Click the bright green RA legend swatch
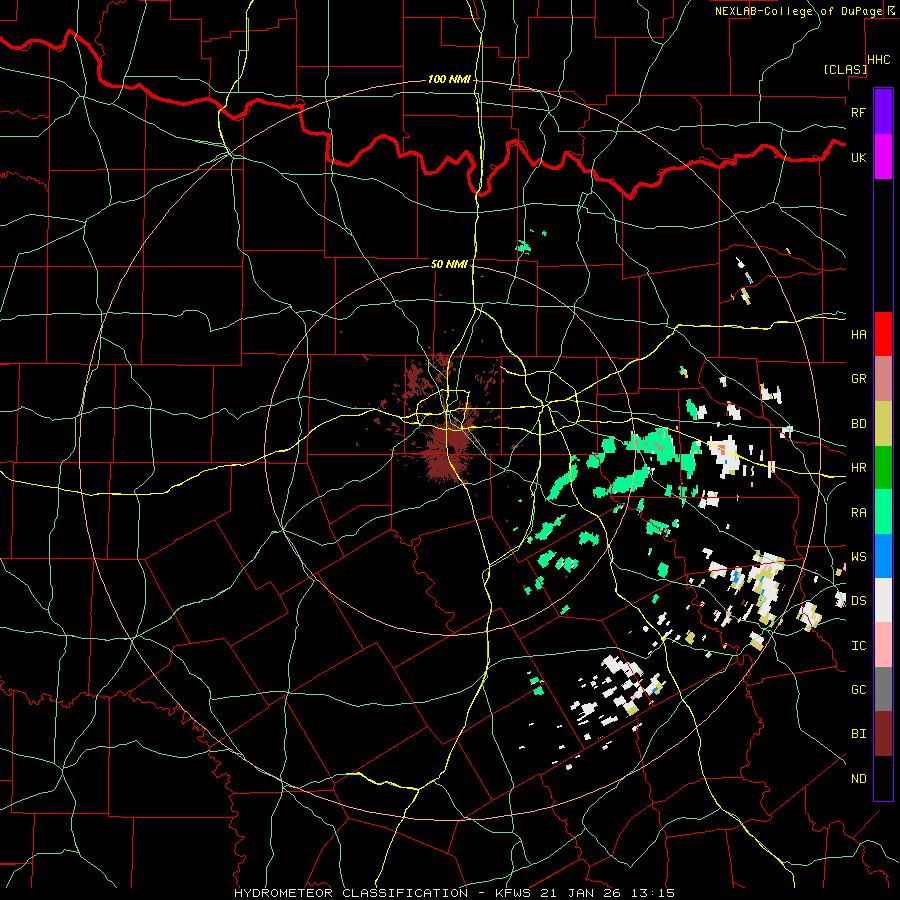This screenshot has height=900, width=900. pos(883,512)
